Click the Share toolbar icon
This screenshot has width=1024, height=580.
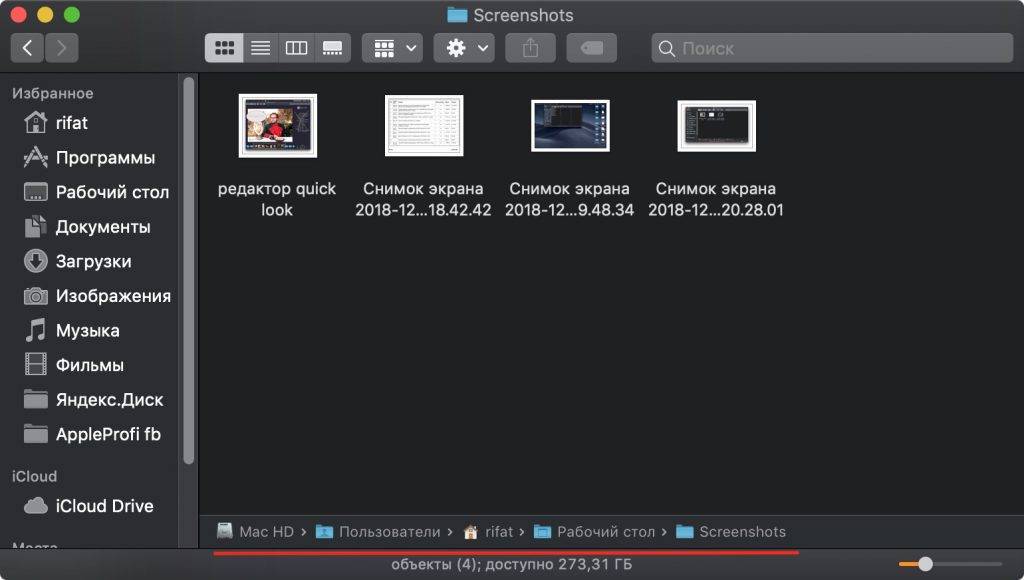point(530,47)
